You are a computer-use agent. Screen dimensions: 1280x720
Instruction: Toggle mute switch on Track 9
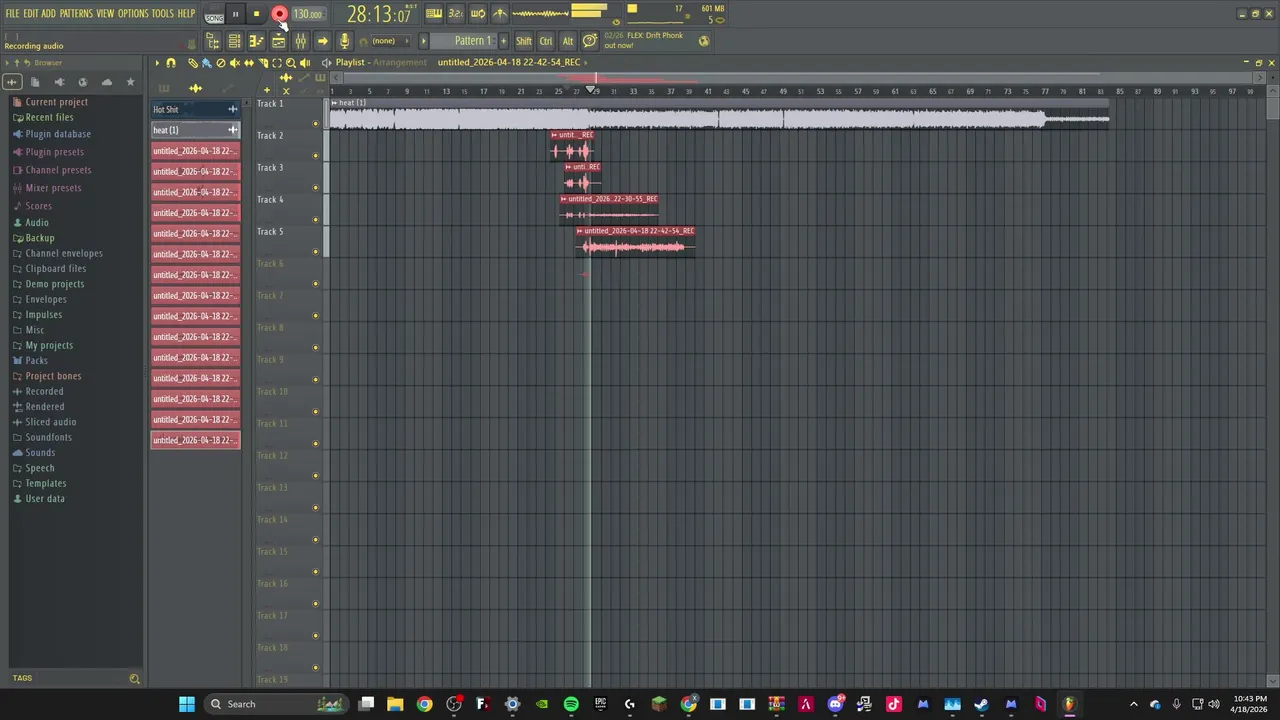[316, 380]
